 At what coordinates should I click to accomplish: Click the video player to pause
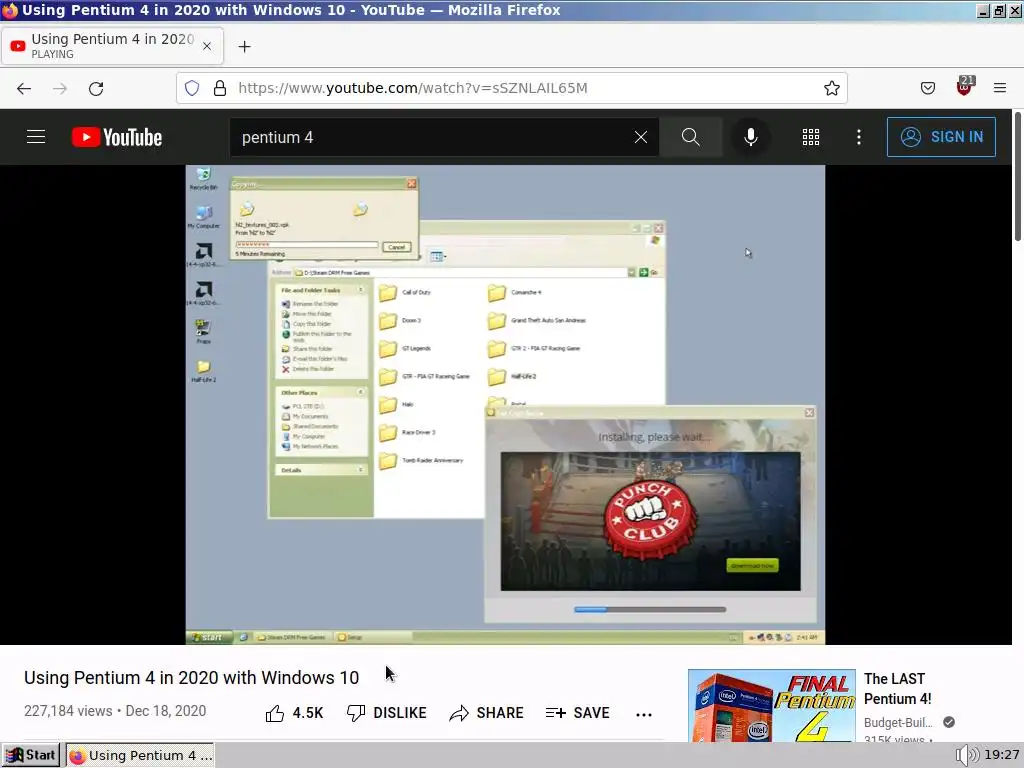point(505,404)
